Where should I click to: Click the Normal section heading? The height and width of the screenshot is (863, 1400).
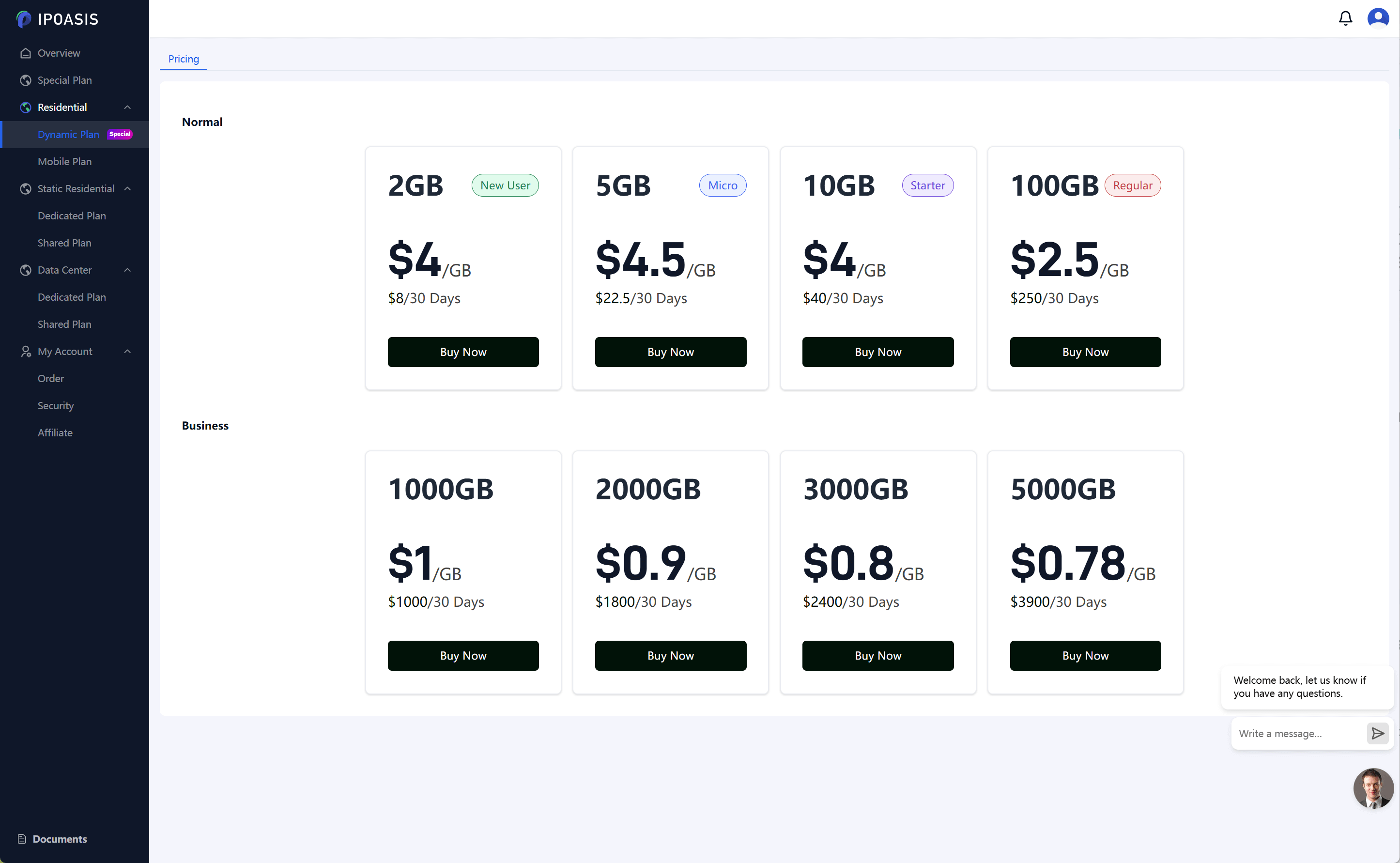[x=202, y=122]
